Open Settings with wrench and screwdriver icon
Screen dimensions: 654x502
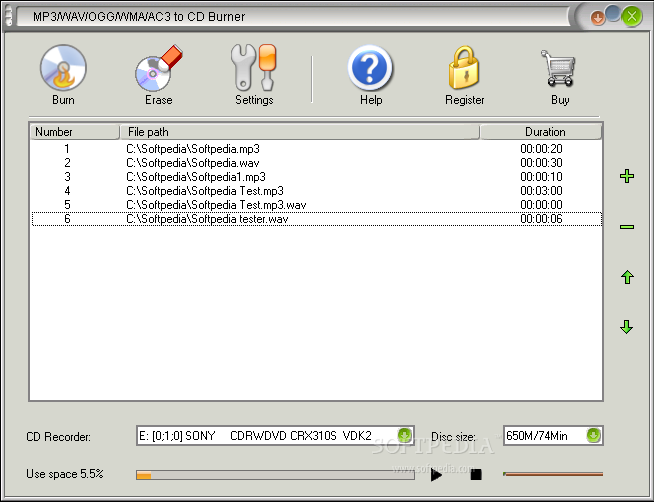click(x=254, y=67)
